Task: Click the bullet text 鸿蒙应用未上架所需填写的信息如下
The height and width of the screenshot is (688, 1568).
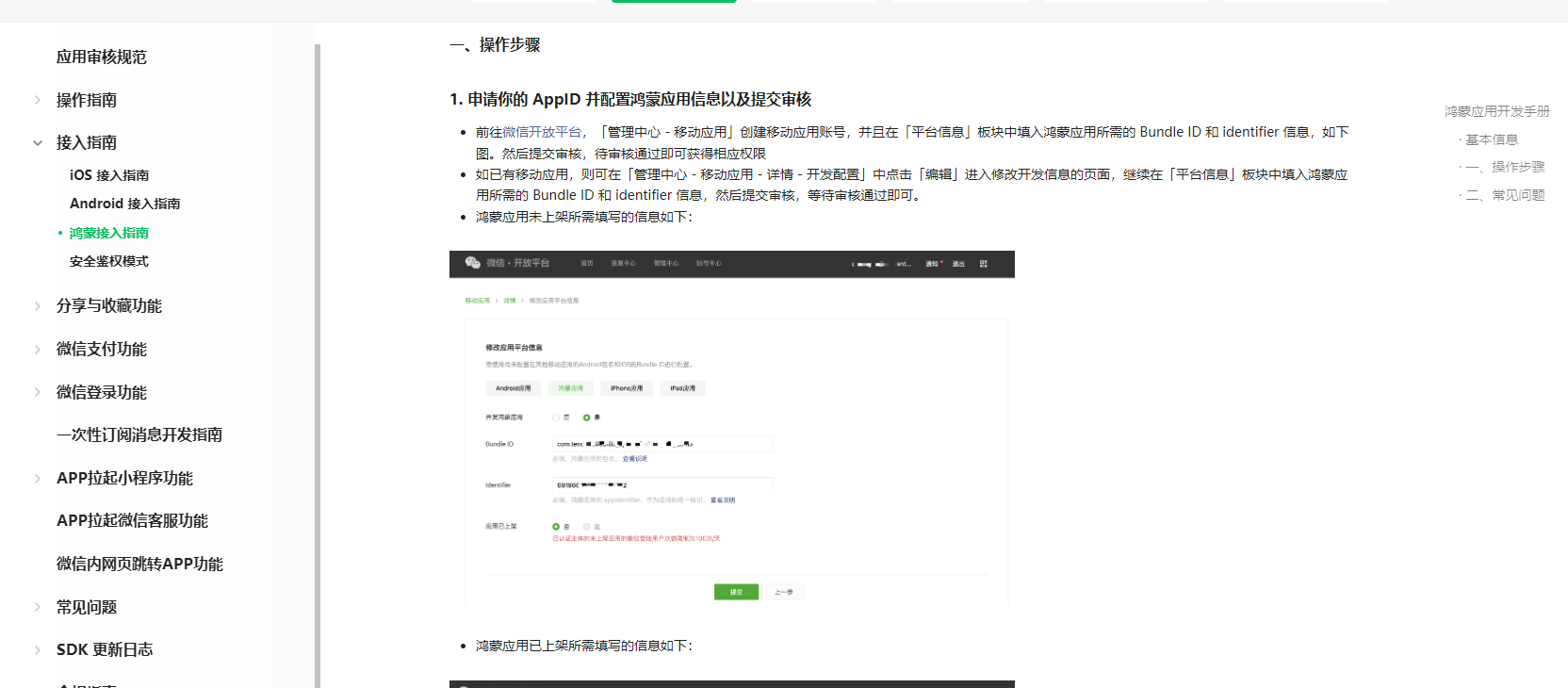Action: click(x=584, y=217)
